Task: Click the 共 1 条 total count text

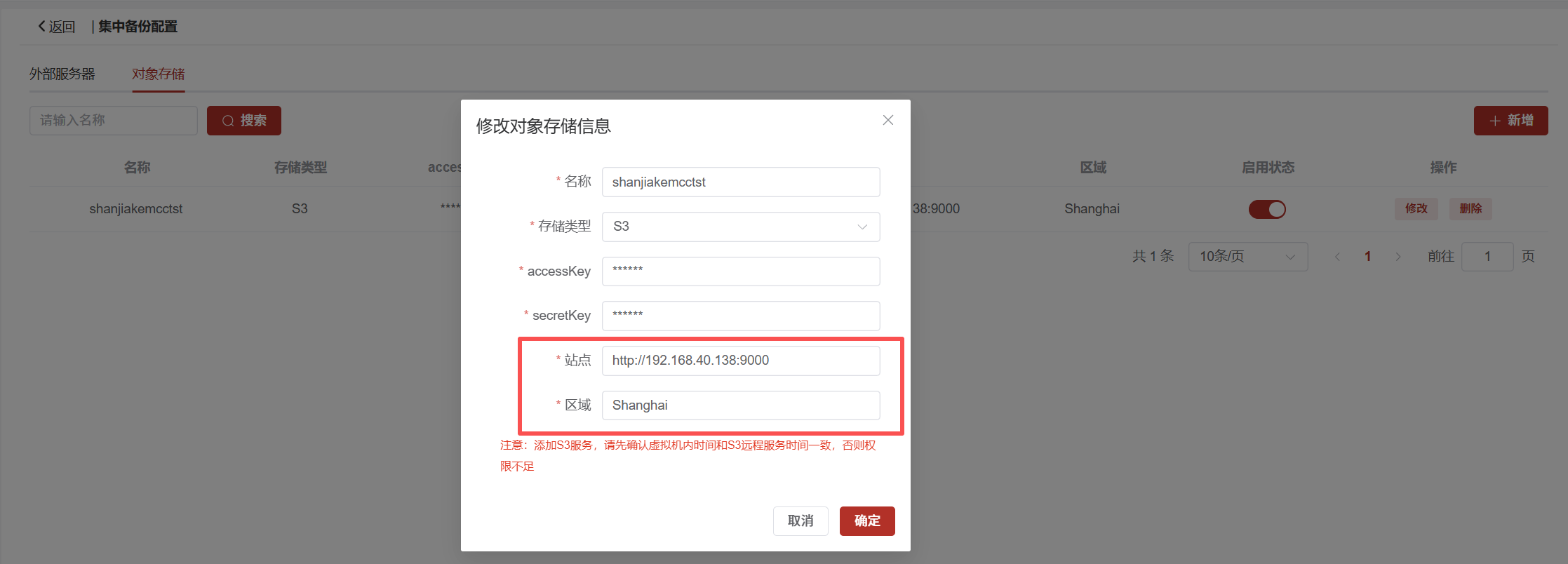Action: tap(1153, 257)
